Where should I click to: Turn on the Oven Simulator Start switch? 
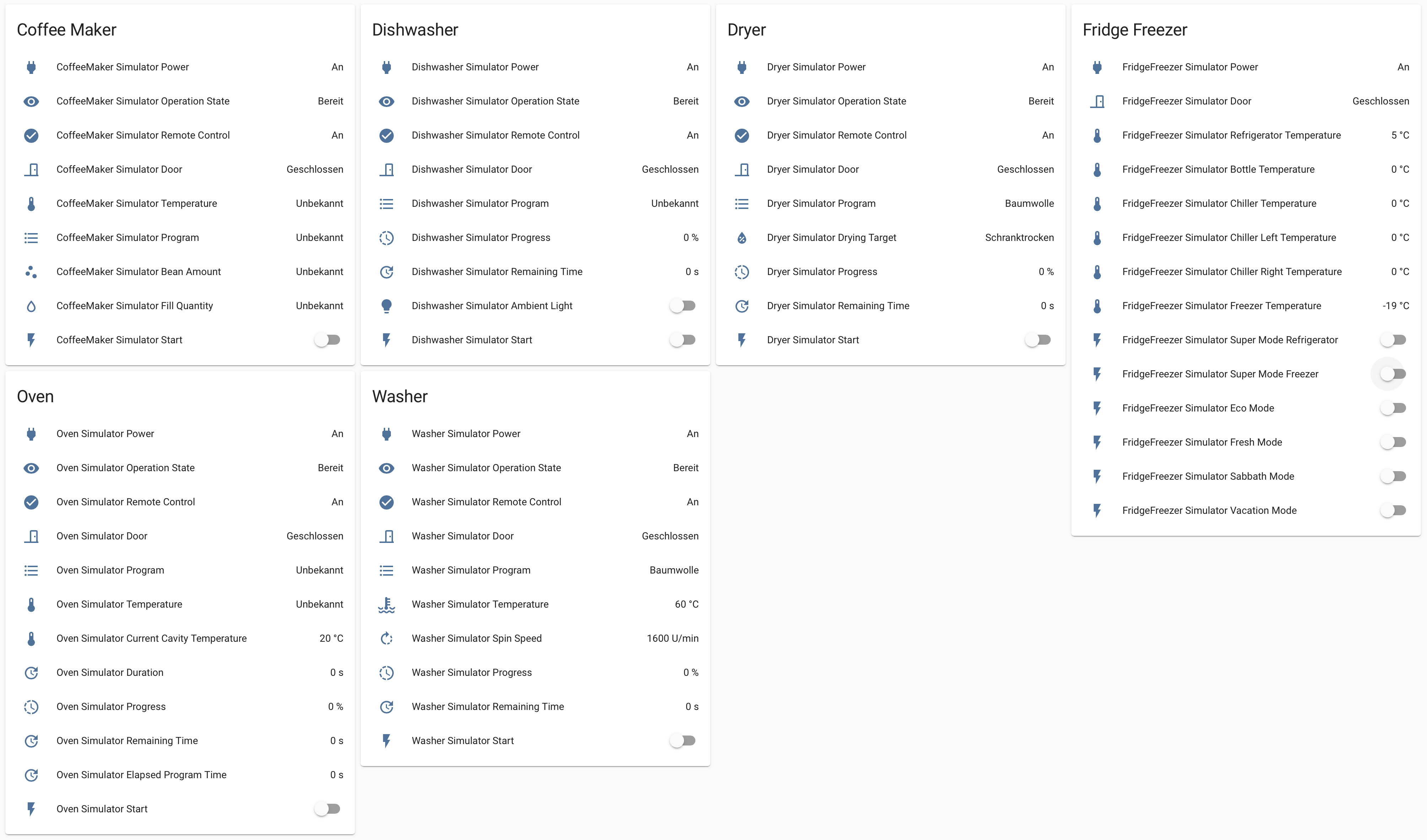pos(327,809)
